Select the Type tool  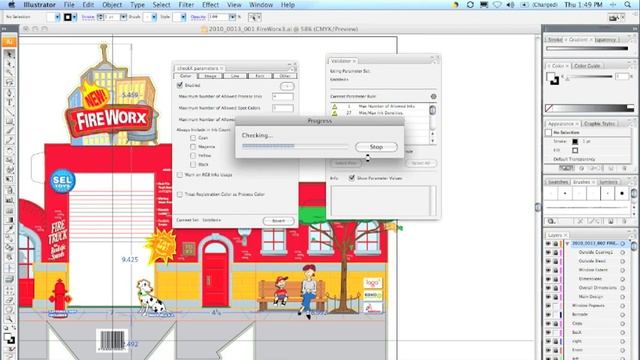(x=9, y=102)
